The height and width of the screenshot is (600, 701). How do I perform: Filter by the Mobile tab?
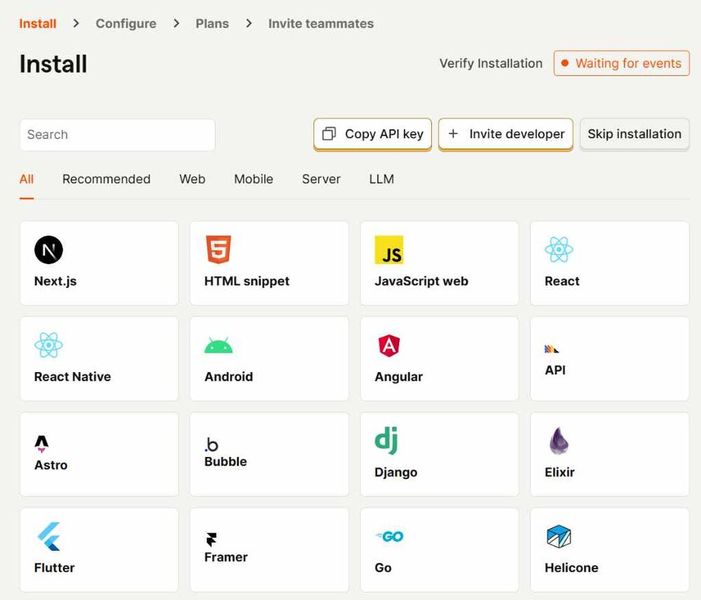[x=253, y=179]
